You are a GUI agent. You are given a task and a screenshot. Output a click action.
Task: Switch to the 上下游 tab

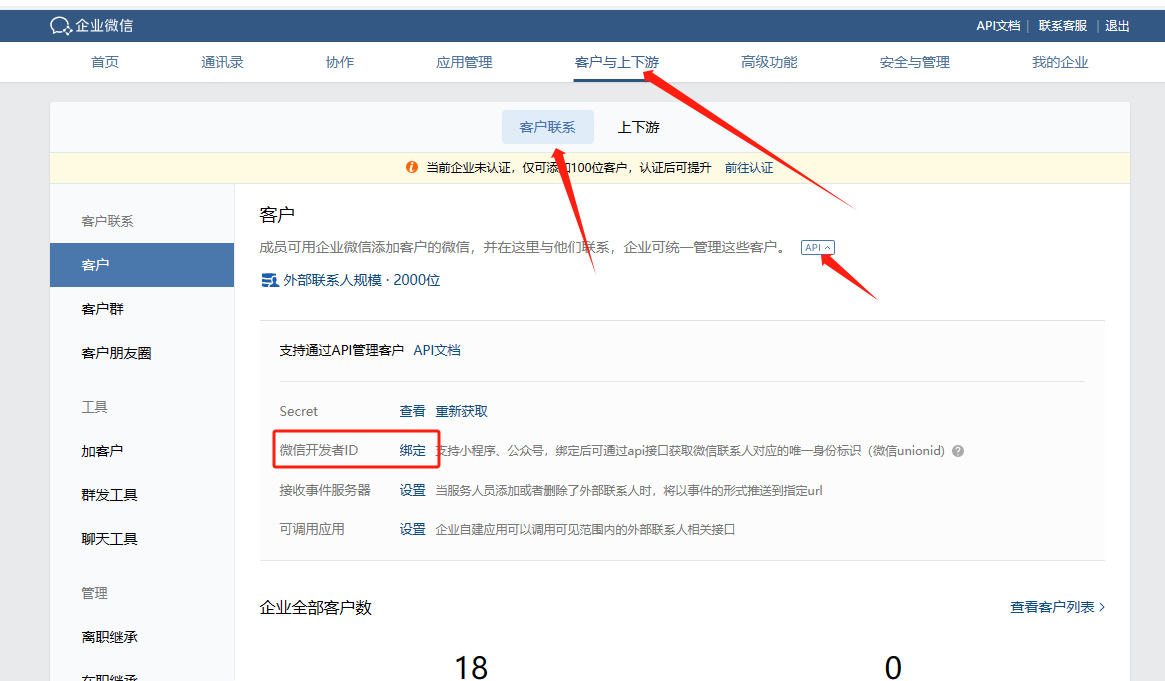pos(639,127)
